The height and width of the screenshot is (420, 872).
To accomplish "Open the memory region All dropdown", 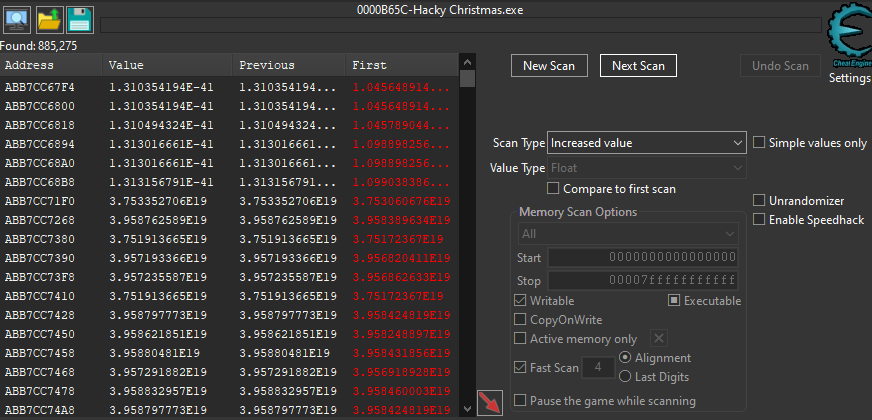I will click(628, 234).
